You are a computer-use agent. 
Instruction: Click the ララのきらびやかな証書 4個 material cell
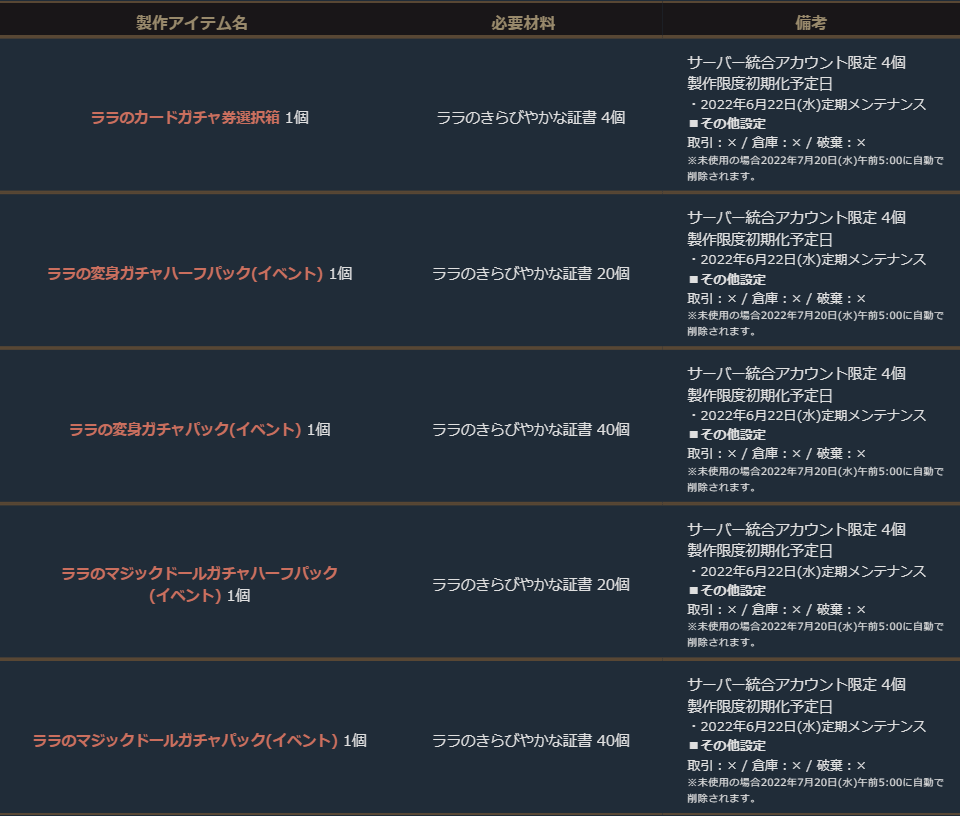coord(530,117)
